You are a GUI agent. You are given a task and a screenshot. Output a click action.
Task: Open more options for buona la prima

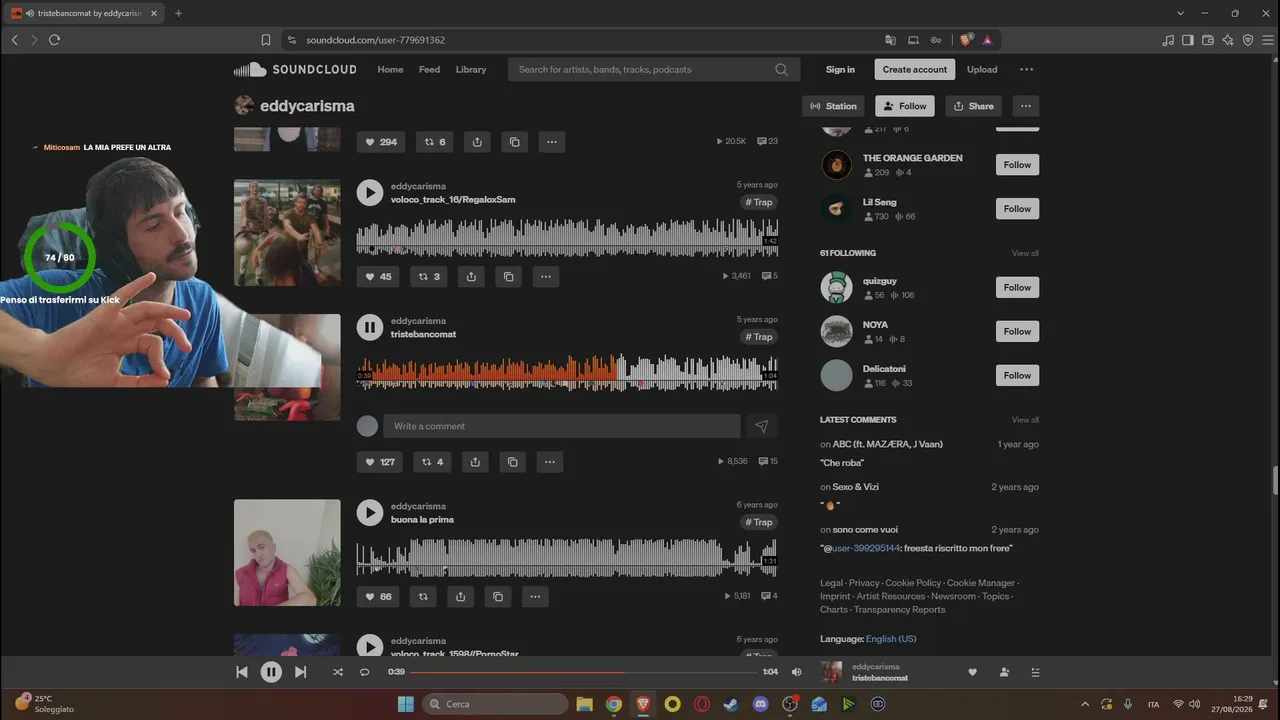coord(535,597)
